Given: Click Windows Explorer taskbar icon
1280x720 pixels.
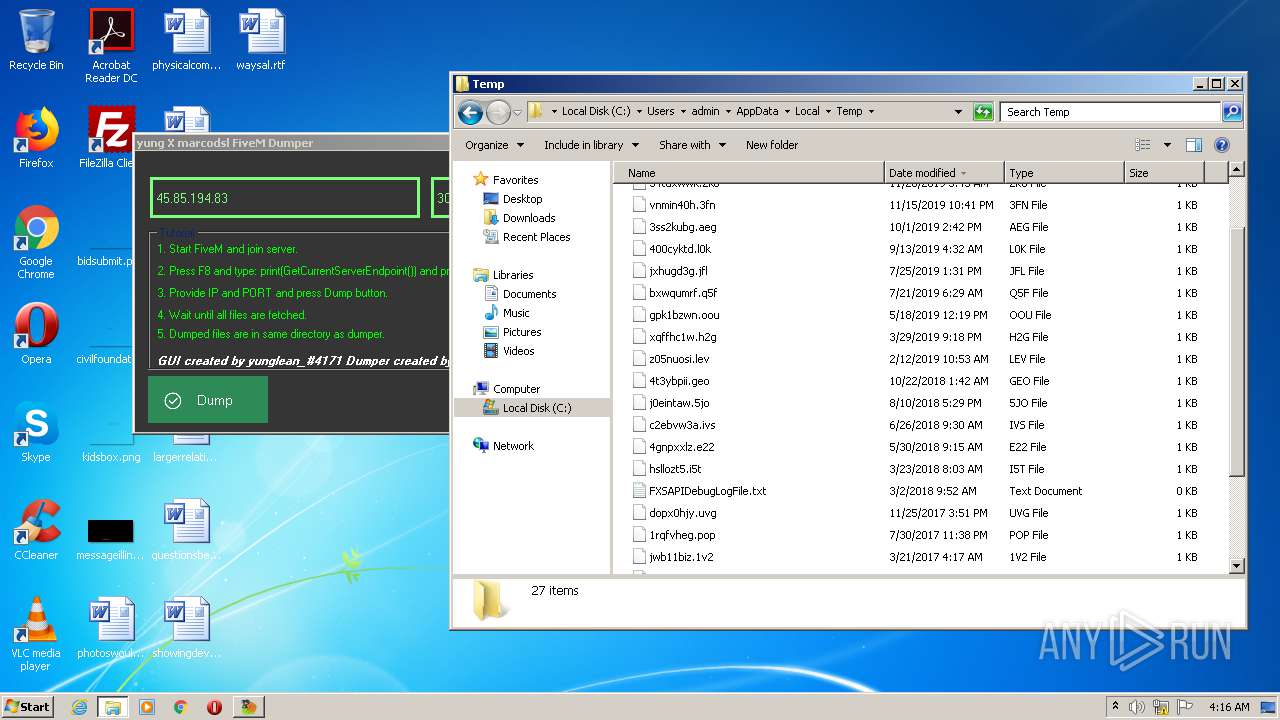Looking at the screenshot, I should point(112,707).
